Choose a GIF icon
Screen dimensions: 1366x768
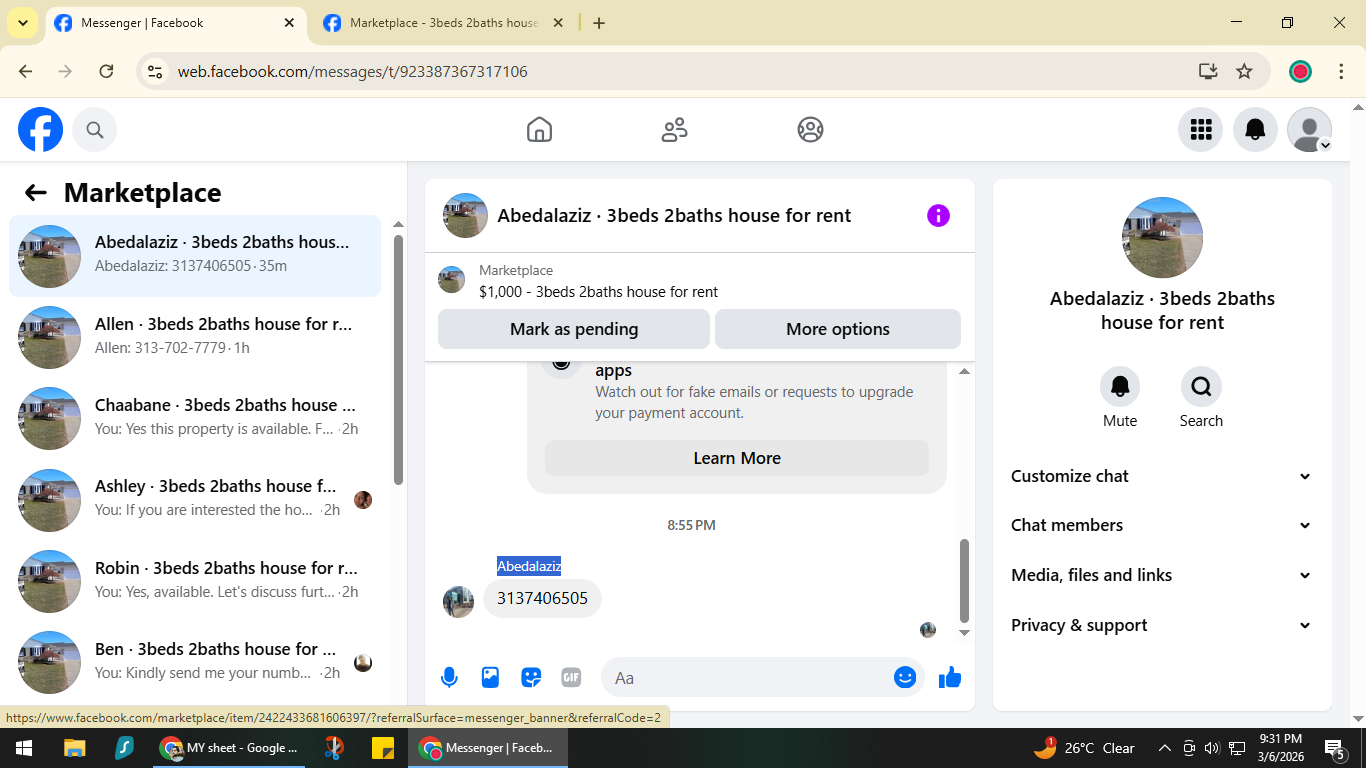pyautogui.click(x=571, y=677)
